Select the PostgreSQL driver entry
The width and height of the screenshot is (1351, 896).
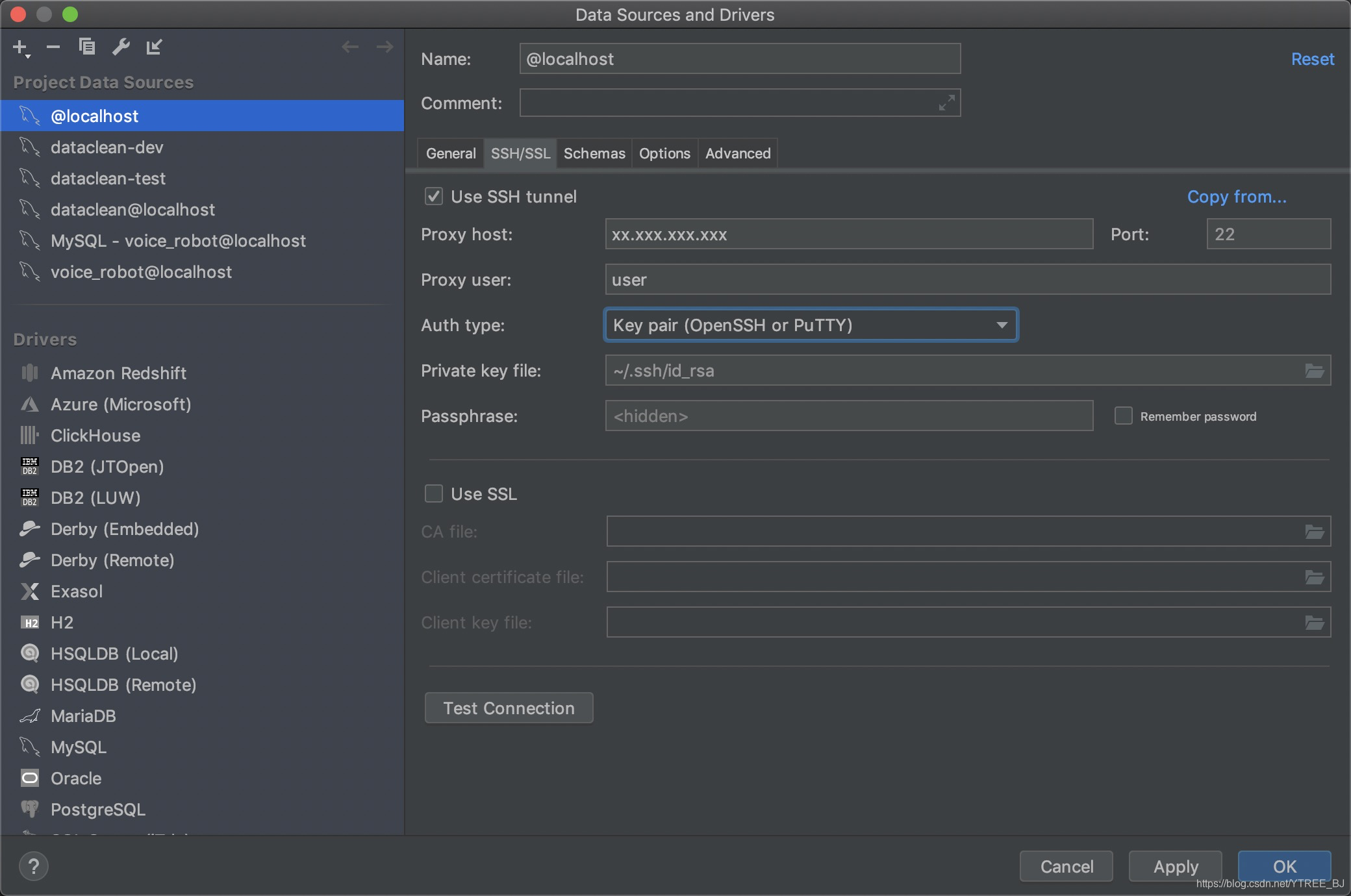(97, 809)
